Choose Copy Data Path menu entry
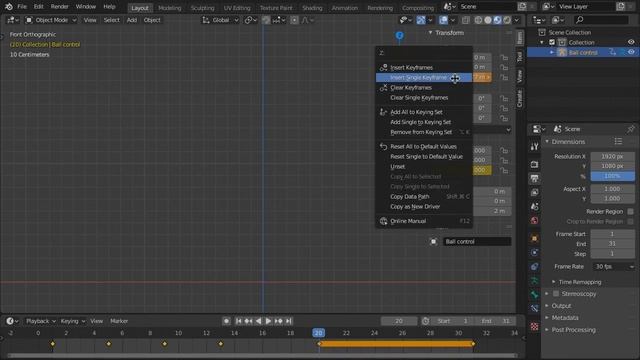The height and width of the screenshot is (360, 640). pos(424,197)
